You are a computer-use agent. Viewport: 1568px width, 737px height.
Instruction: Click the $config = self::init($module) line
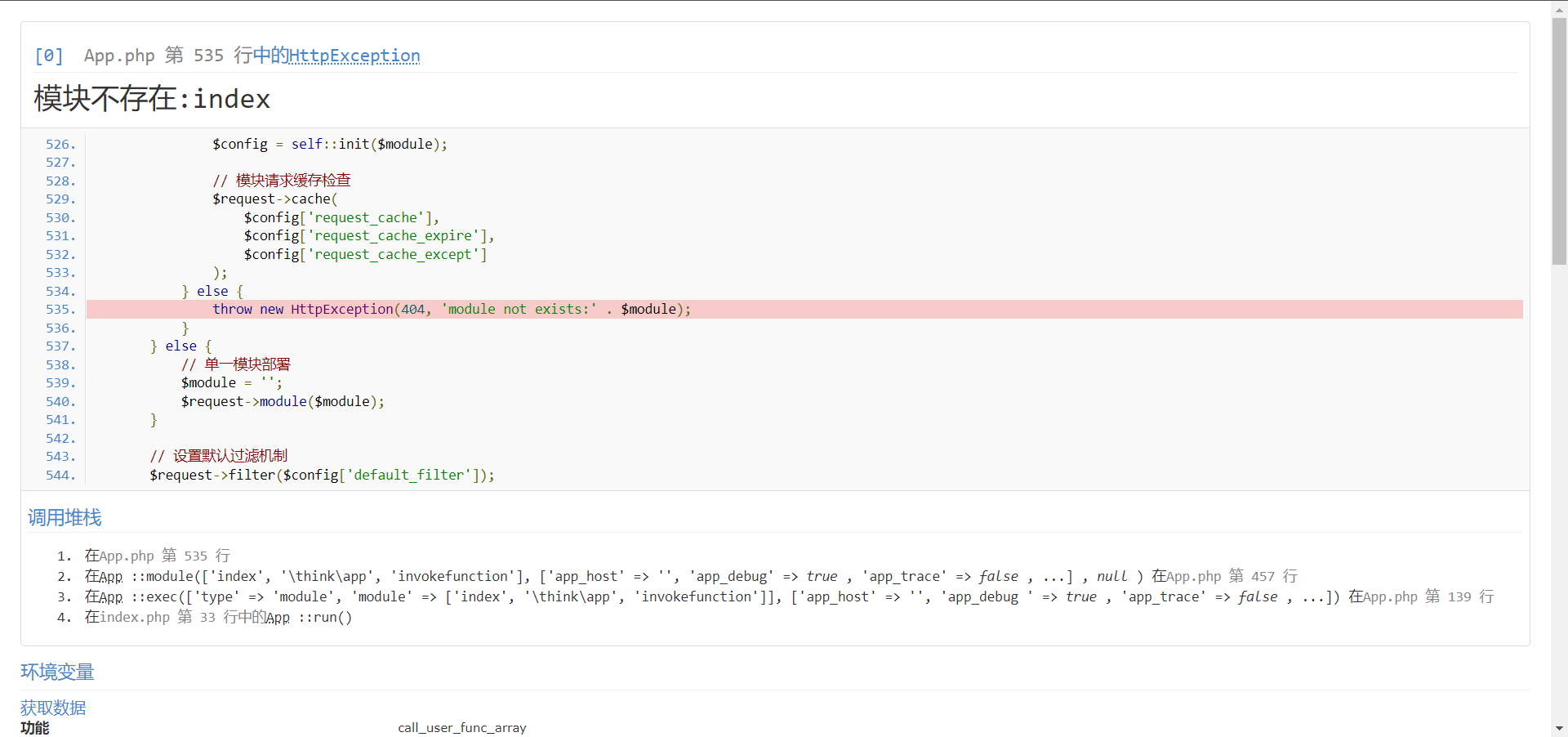[329, 144]
